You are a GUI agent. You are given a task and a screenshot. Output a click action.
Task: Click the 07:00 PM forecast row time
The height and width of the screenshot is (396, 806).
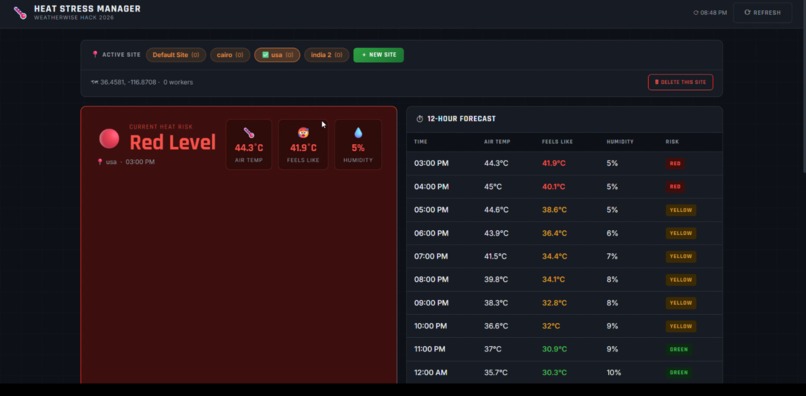pos(431,256)
